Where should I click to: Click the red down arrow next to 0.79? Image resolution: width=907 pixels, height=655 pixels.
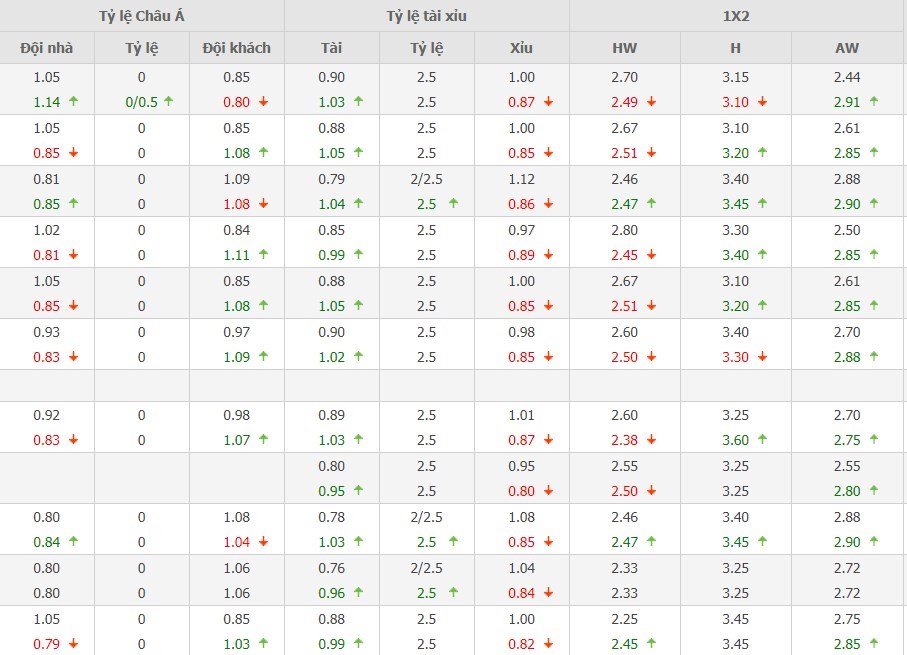pyautogui.click(x=73, y=643)
